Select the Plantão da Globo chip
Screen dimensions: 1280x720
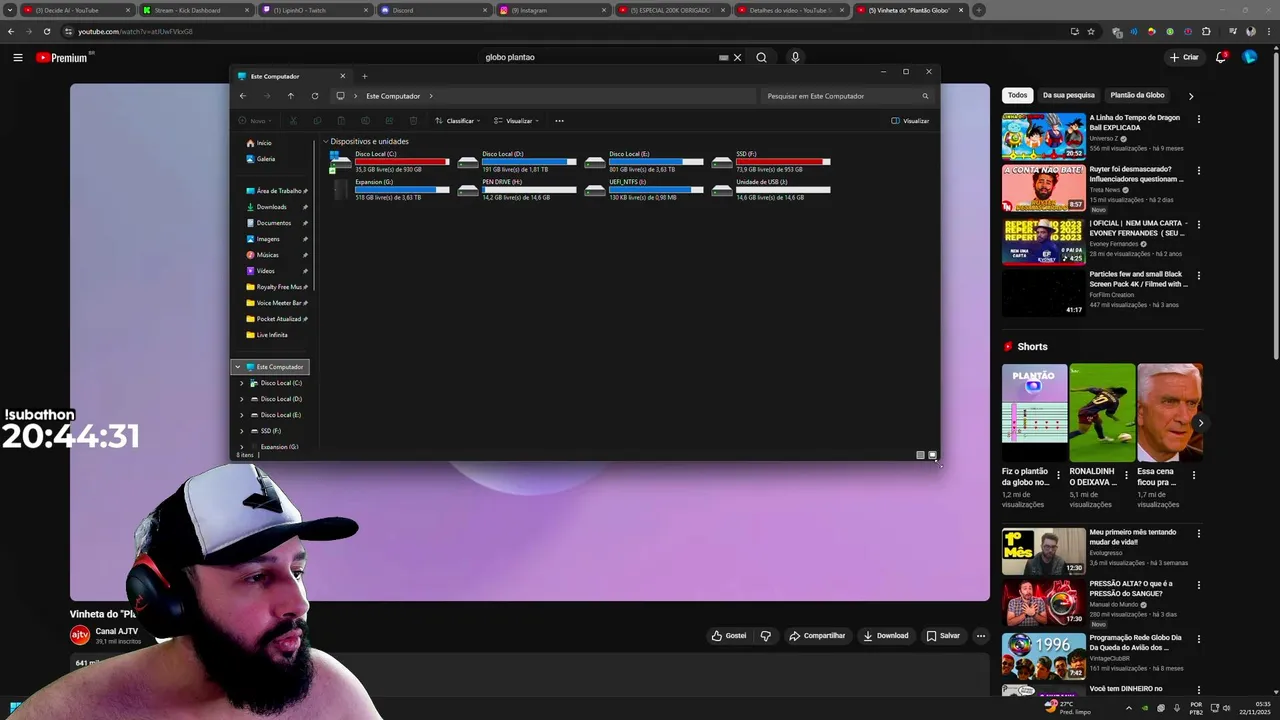tap(1137, 95)
